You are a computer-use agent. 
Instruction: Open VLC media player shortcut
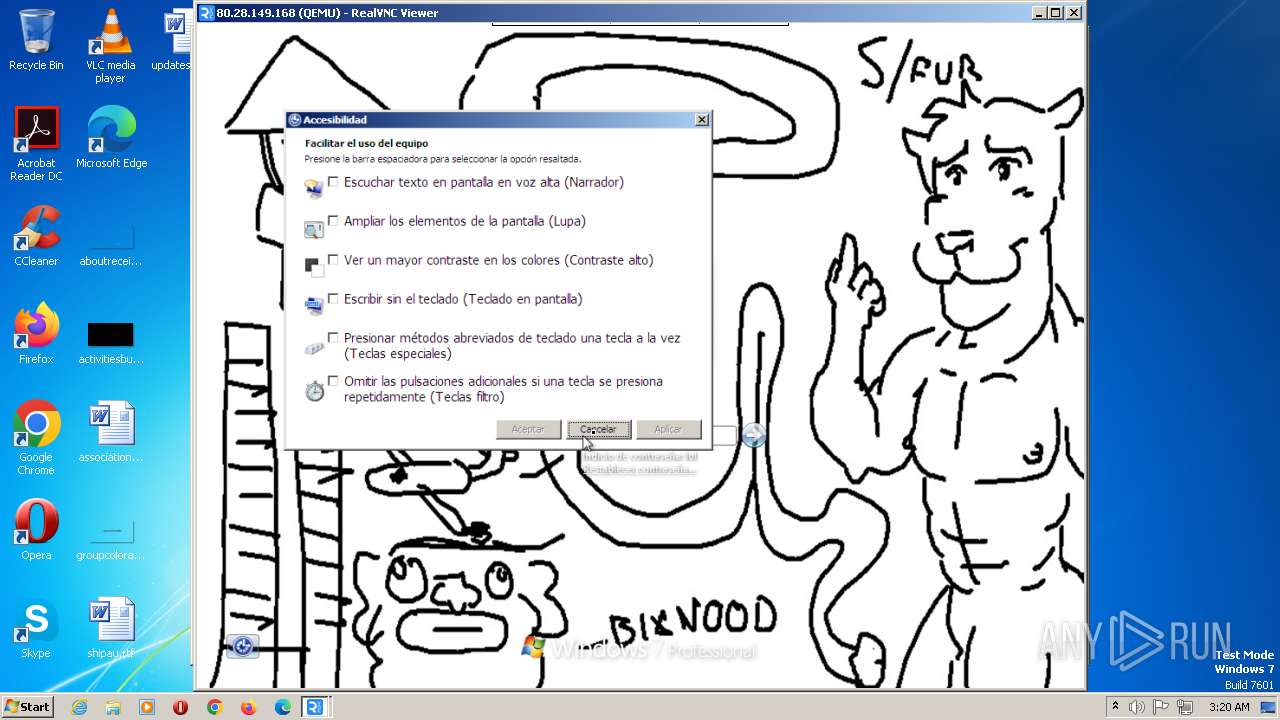point(110,46)
